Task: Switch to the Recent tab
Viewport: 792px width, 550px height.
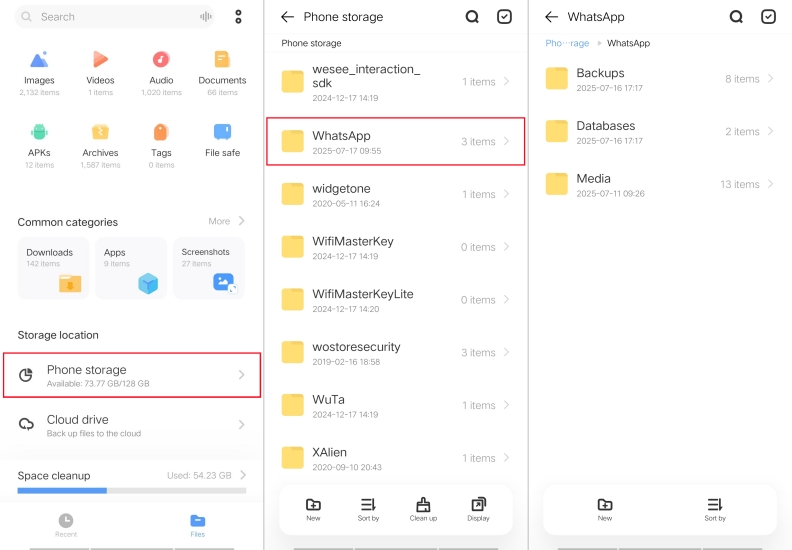Action: tap(65, 525)
